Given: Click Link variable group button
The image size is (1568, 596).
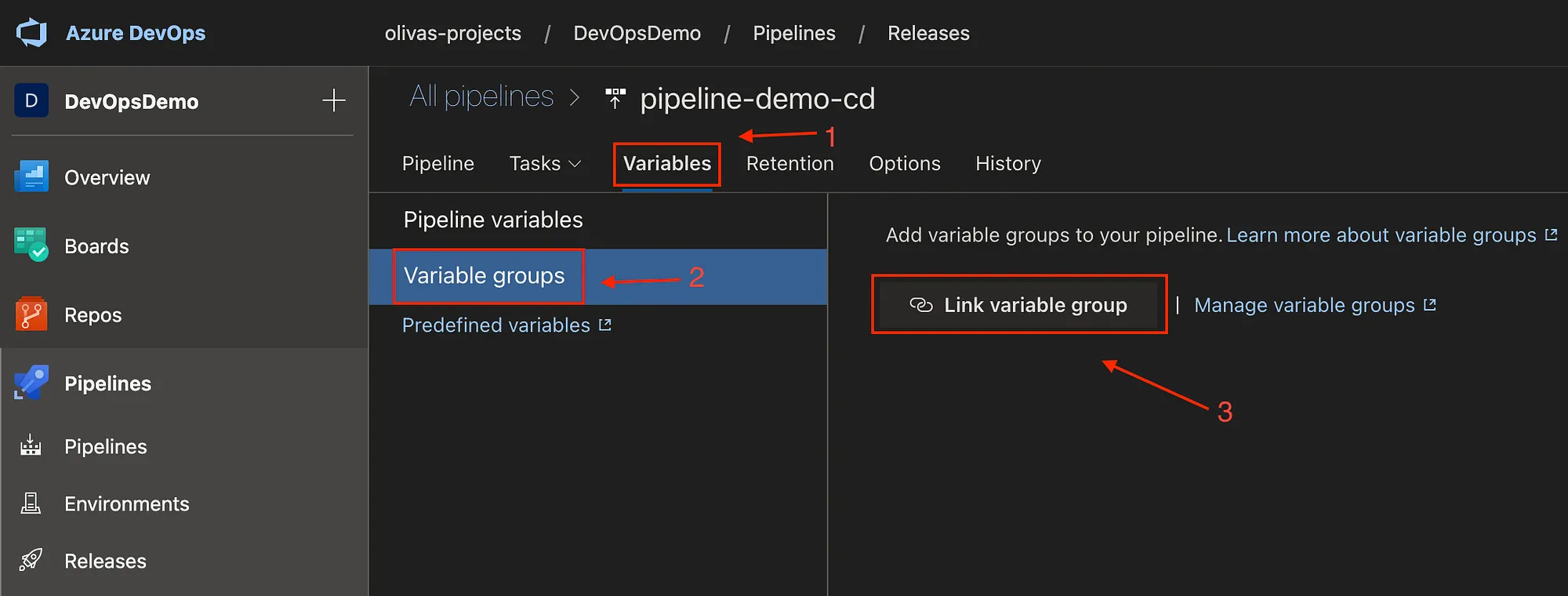Looking at the screenshot, I should click(x=1018, y=305).
